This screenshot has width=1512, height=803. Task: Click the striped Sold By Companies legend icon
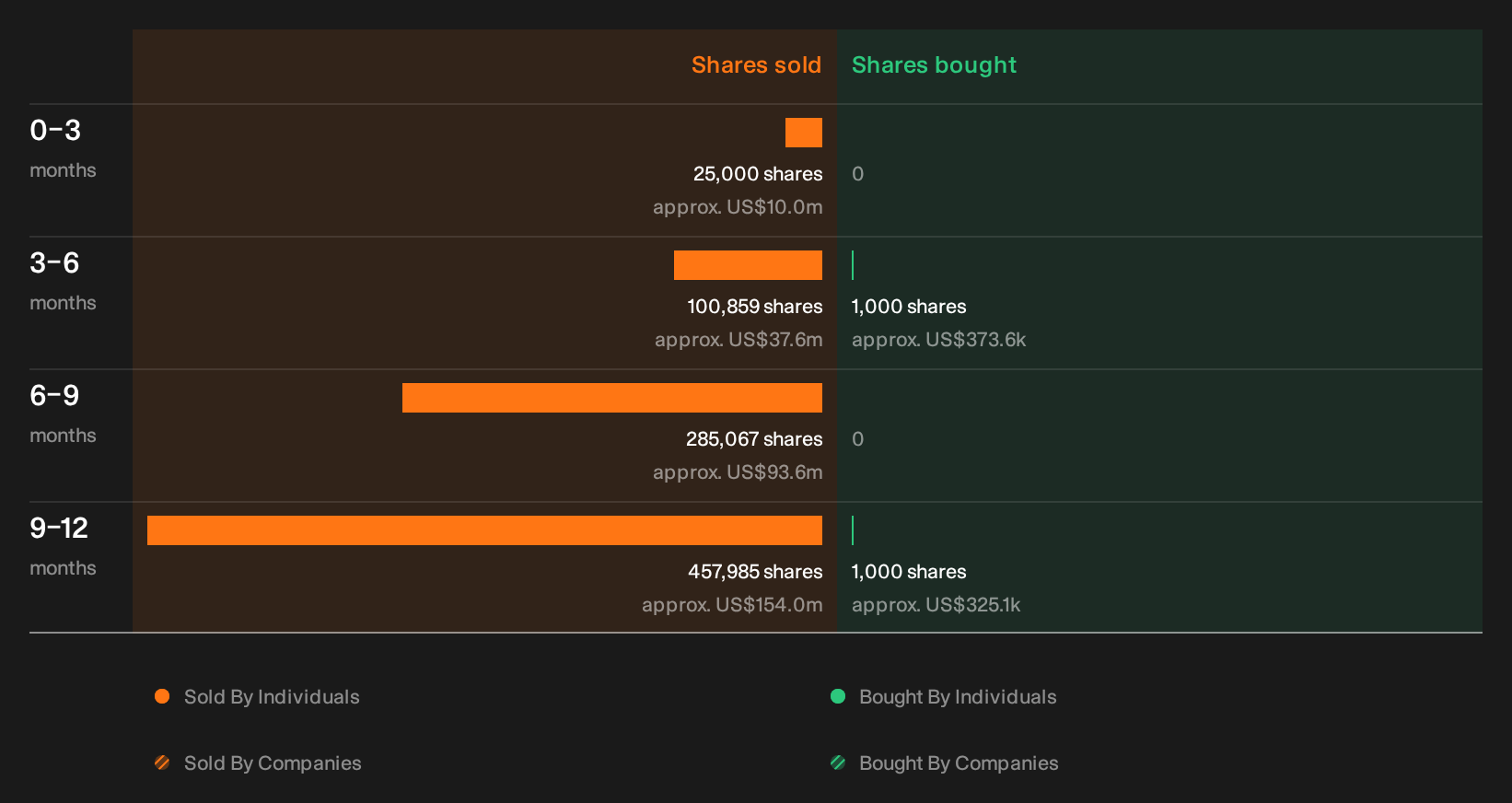coord(162,762)
